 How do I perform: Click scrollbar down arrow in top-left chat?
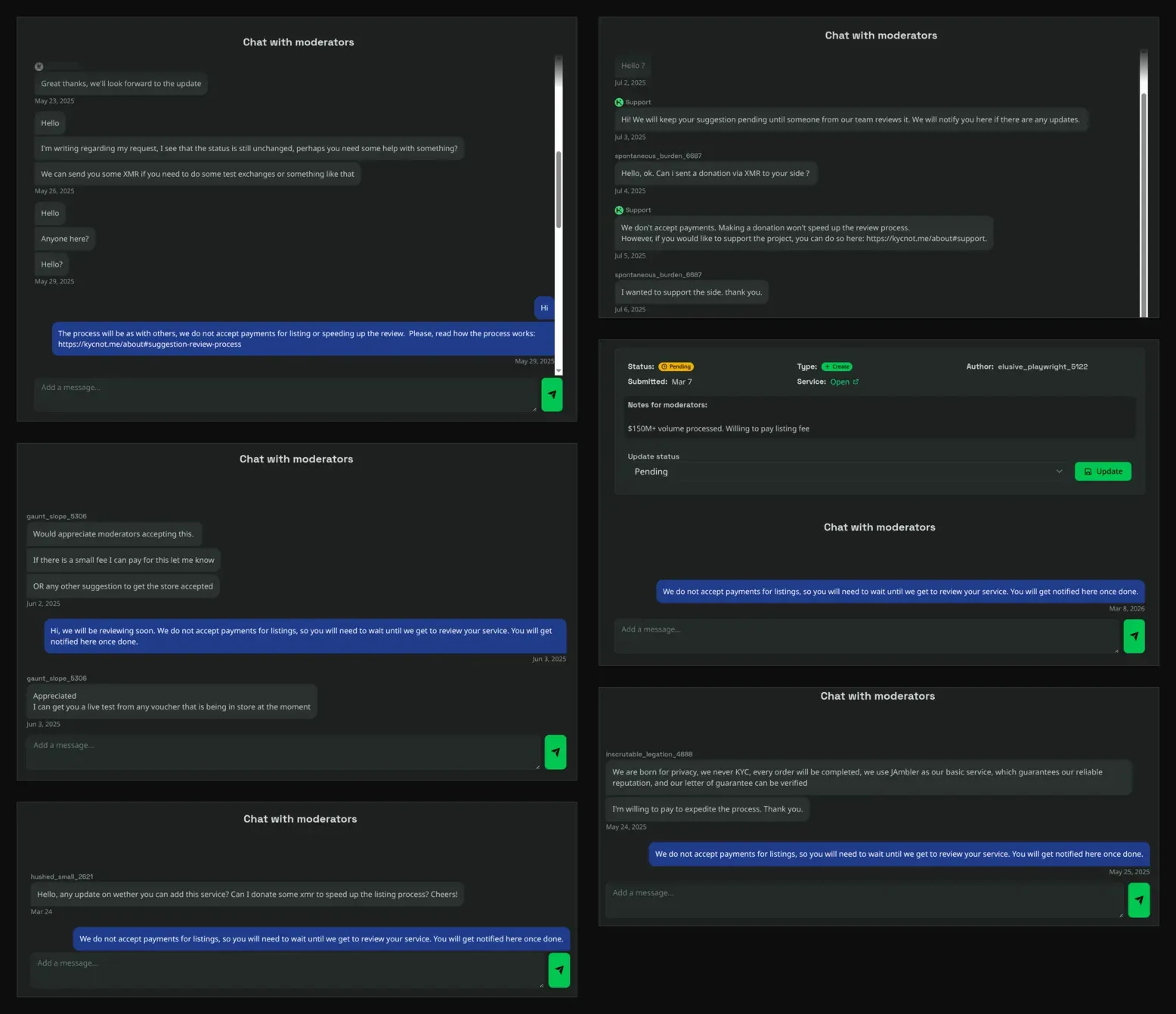point(559,371)
